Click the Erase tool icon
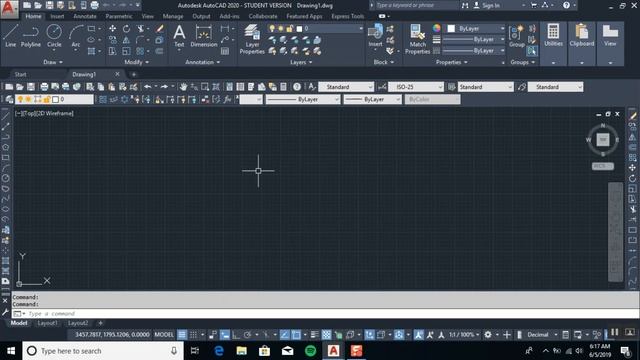This screenshot has height=360, width=640. 160,29
